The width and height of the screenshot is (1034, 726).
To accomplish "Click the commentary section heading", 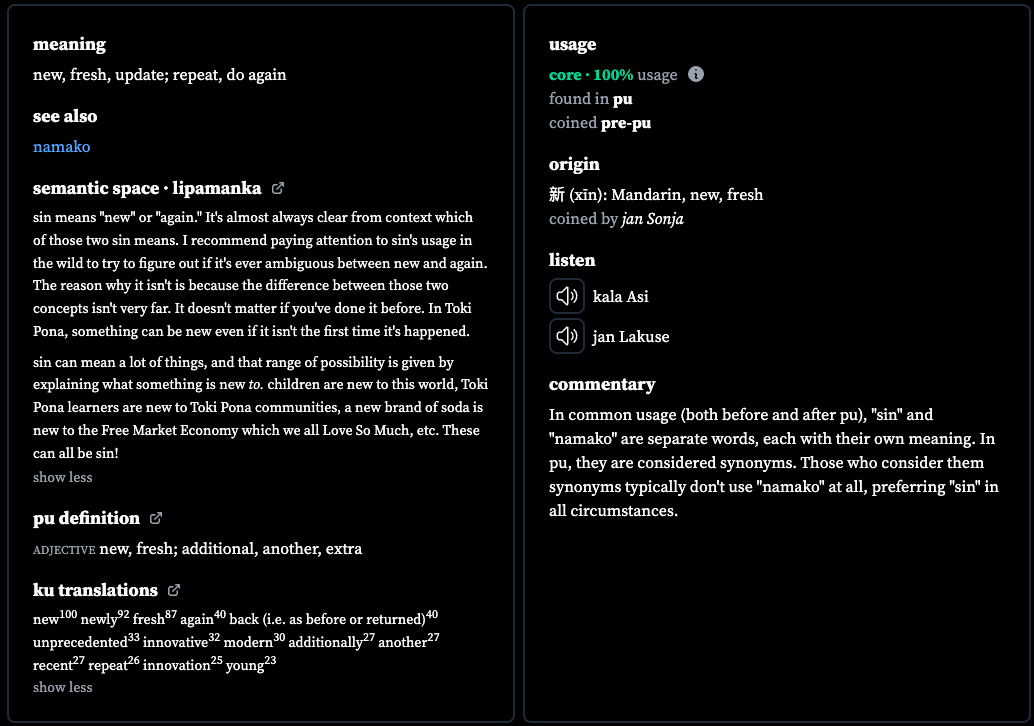I will (x=602, y=384).
